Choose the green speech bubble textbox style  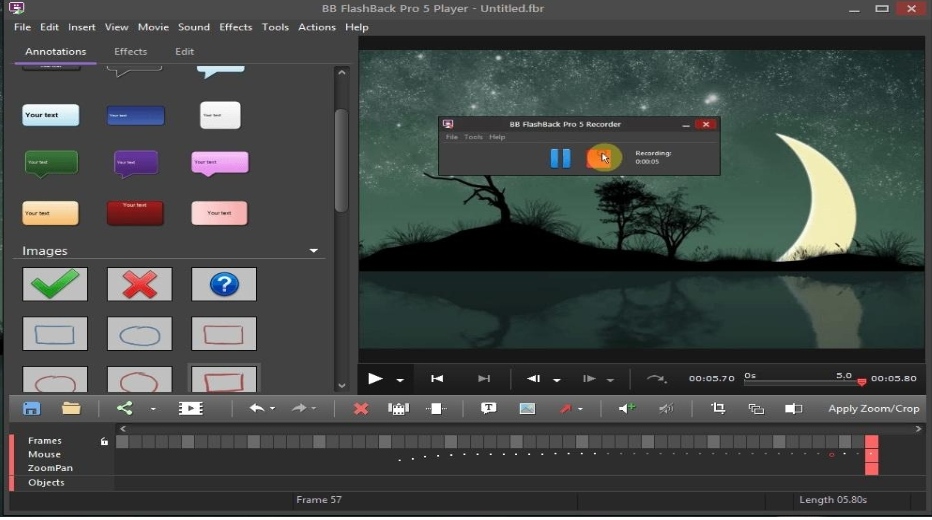[x=51, y=163]
